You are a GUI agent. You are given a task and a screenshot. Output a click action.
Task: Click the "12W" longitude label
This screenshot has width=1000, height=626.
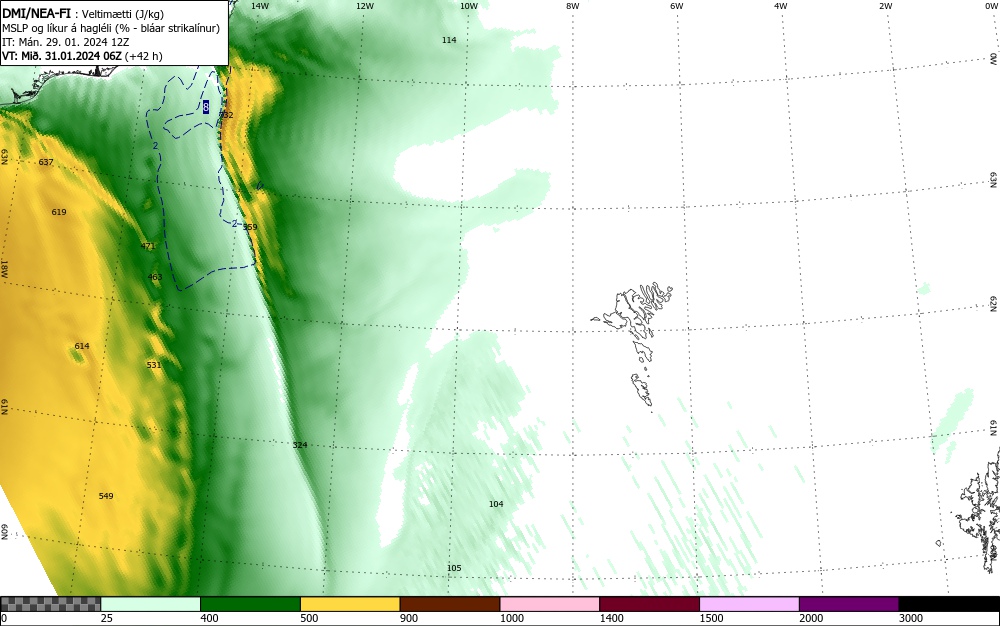364,6
